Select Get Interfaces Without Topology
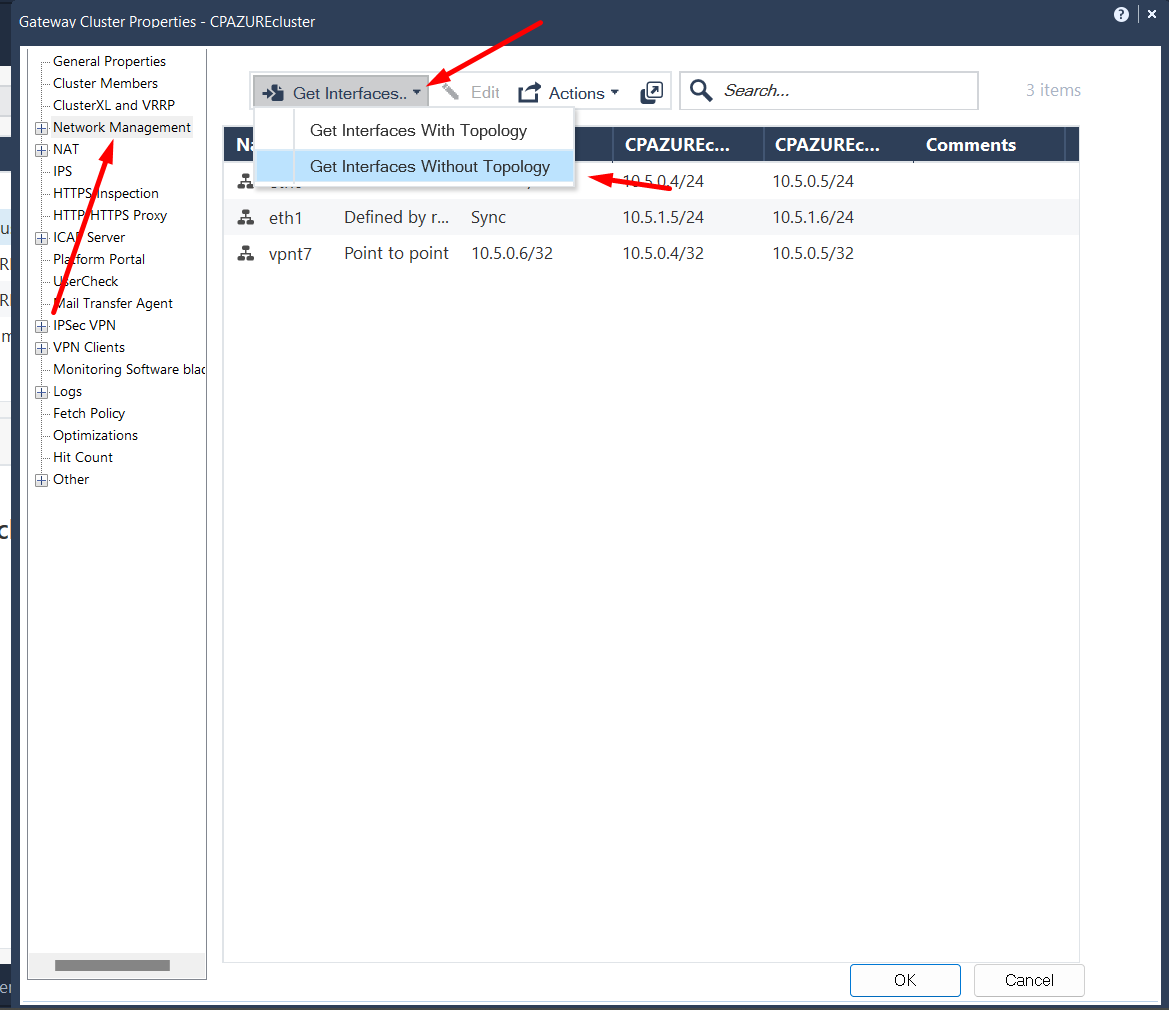 [430, 166]
